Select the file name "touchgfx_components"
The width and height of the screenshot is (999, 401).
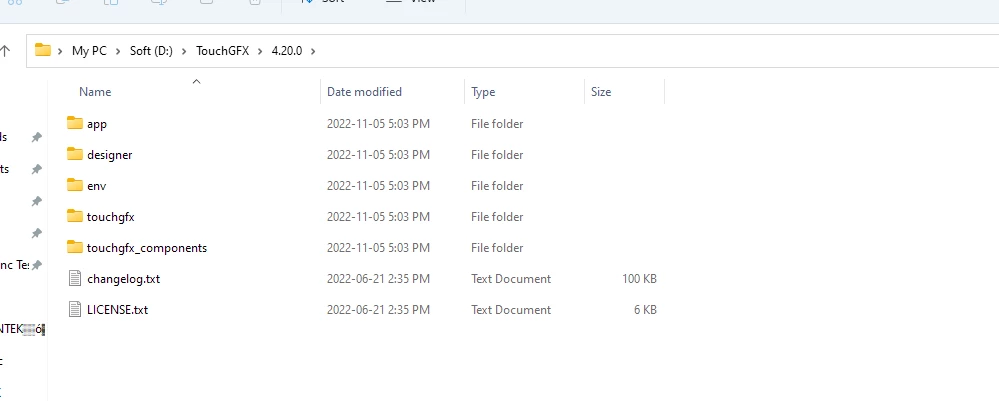click(x=147, y=247)
